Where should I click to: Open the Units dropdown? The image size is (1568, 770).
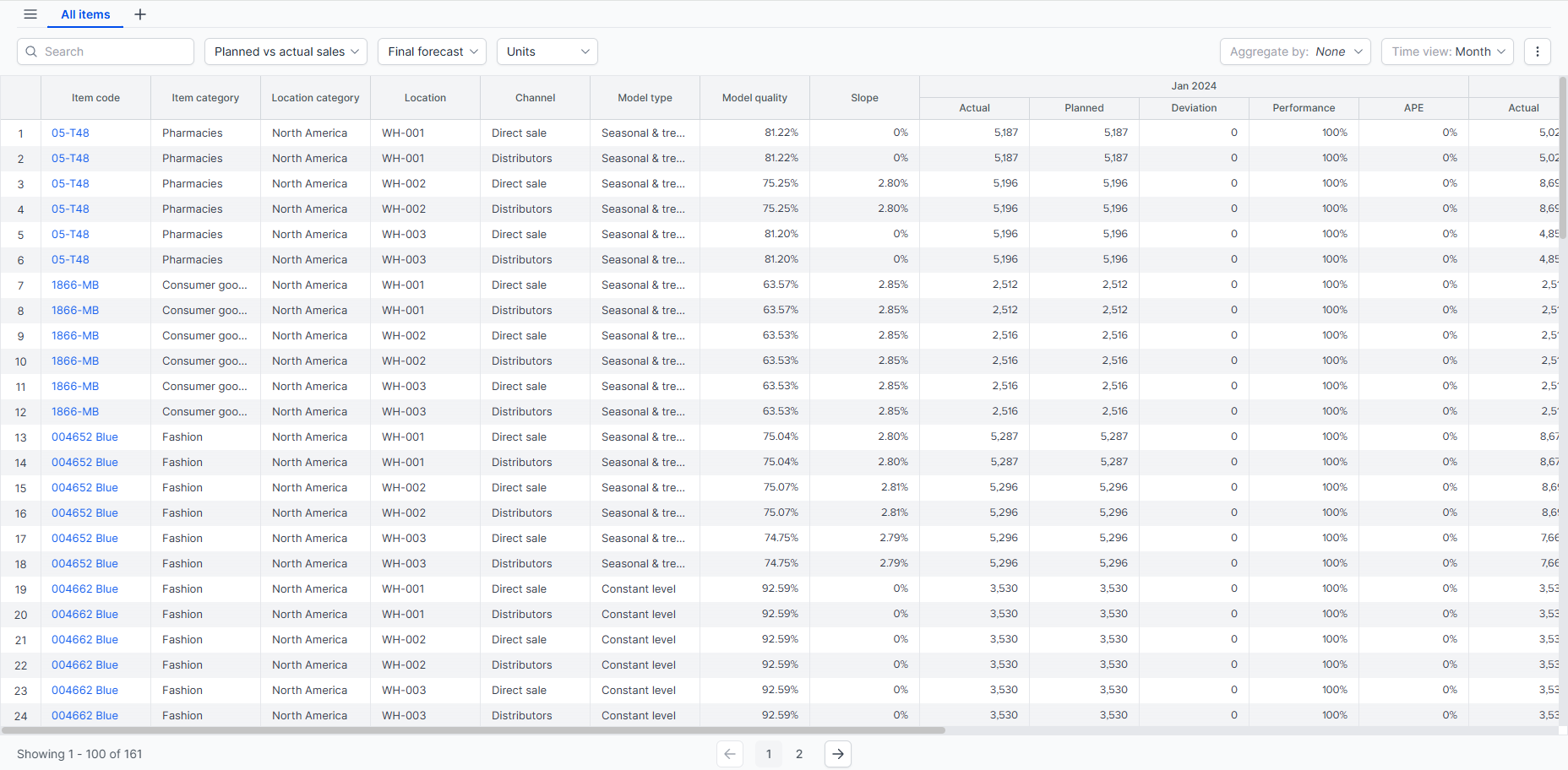tap(547, 52)
